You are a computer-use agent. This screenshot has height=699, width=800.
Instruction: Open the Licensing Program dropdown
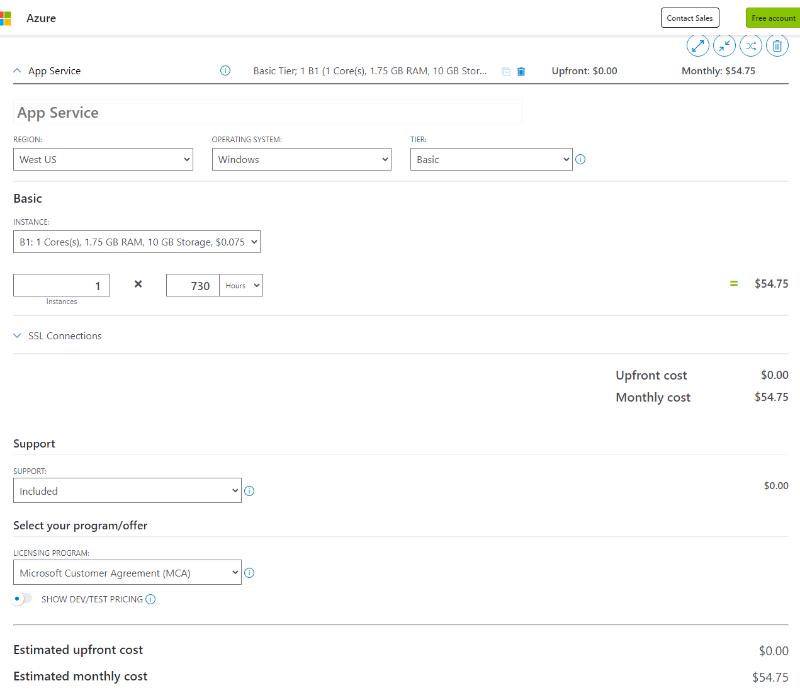pos(127,572)
